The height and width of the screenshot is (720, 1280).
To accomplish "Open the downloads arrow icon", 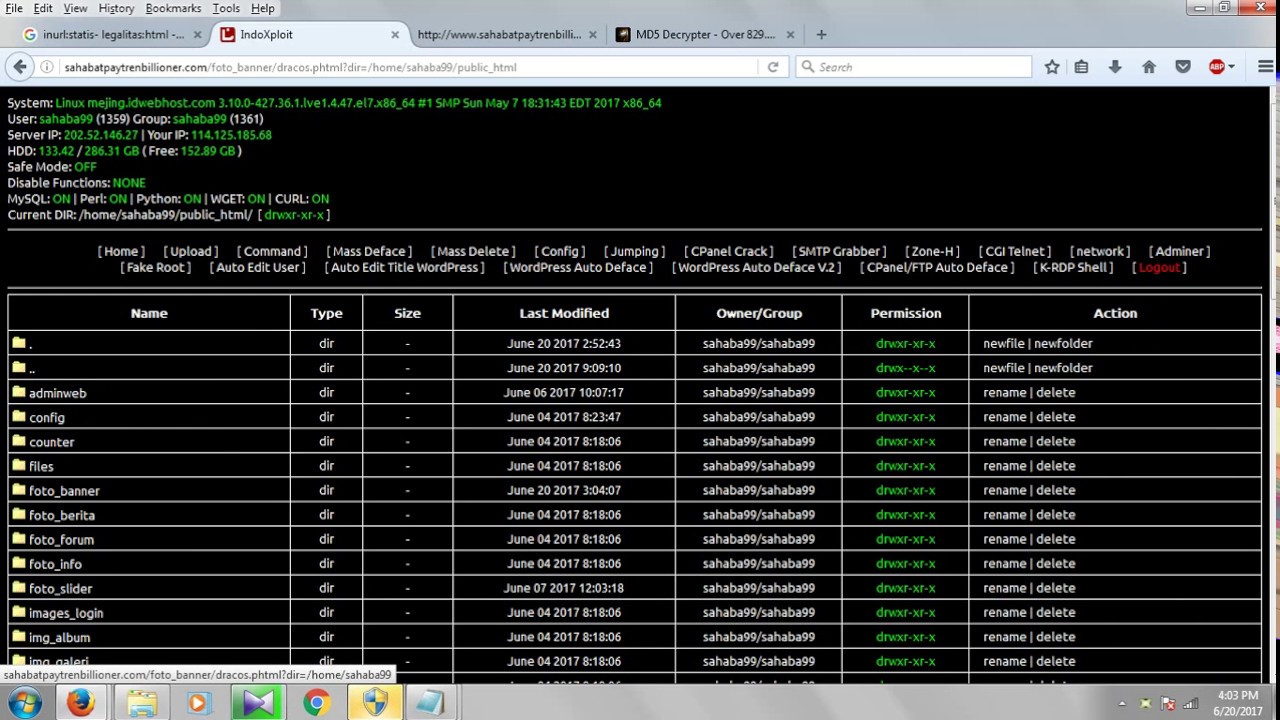I will [1115, 67].
